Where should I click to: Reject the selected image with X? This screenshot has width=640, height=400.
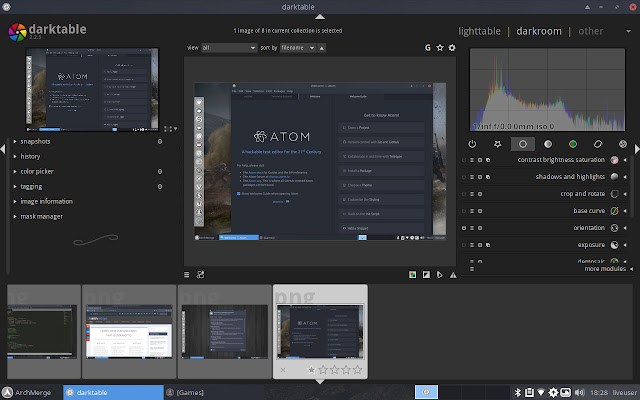click(x=283, y=370)
